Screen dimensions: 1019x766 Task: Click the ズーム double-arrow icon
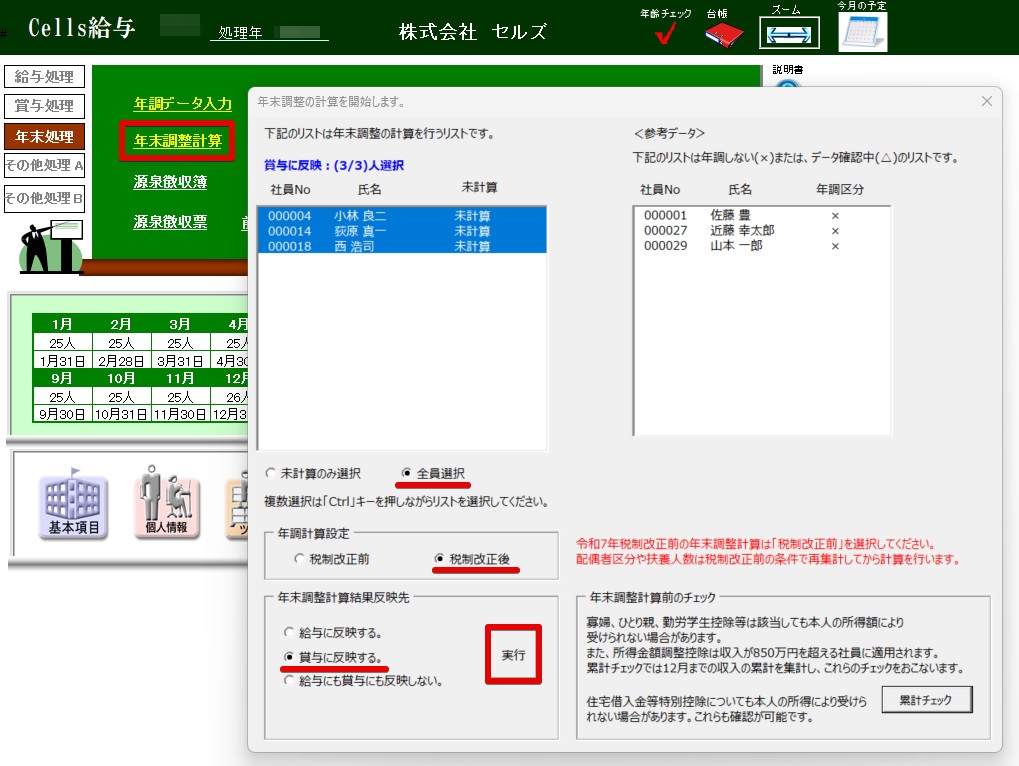point(789,34)
